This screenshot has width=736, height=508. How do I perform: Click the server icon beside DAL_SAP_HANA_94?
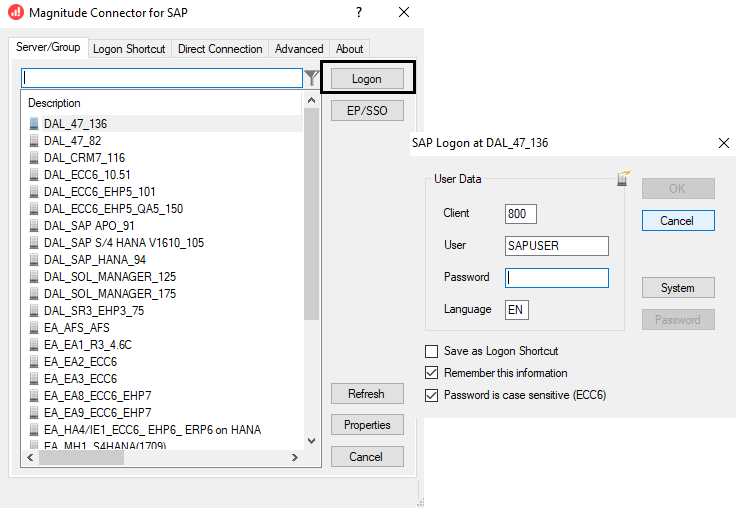pyautogui.click(x=35, y=260)
